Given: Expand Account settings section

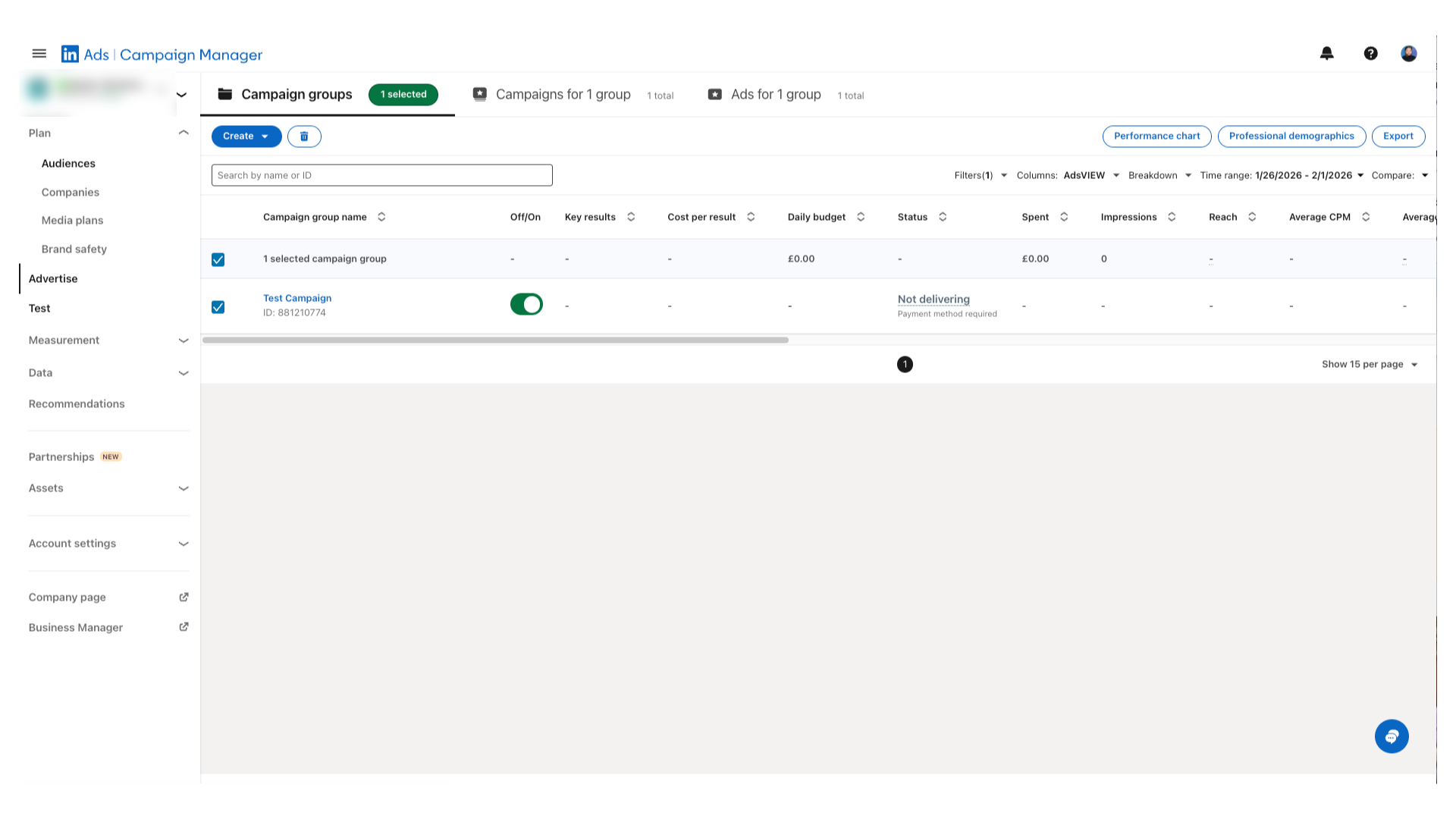Looking at the screenshot, I should [184, 544].
